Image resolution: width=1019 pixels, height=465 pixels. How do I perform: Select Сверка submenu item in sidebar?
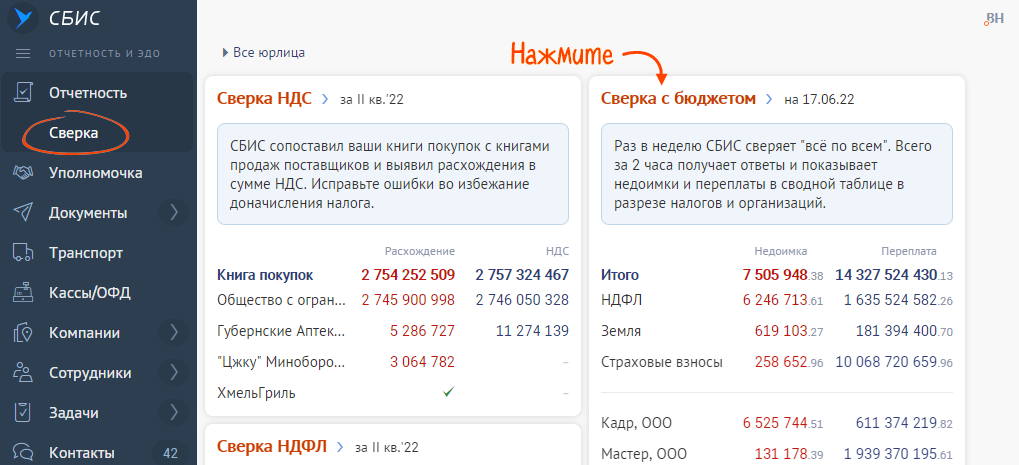[73, 133]
